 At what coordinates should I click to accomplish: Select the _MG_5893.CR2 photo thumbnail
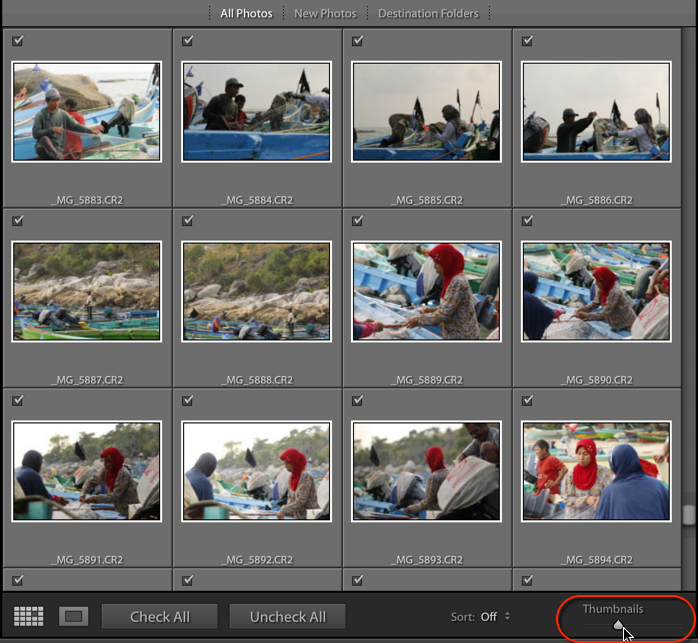pos(426,472)
